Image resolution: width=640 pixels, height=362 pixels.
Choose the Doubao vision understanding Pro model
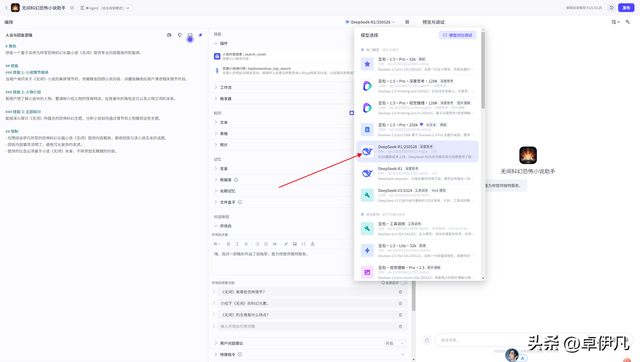(x=417, y=272)
